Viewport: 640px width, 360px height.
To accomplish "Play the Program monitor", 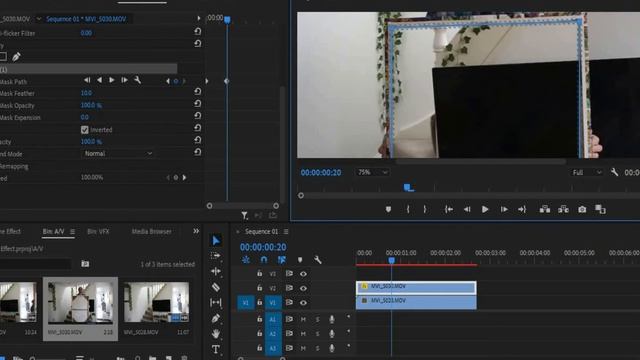I will (x=485, y=209).
